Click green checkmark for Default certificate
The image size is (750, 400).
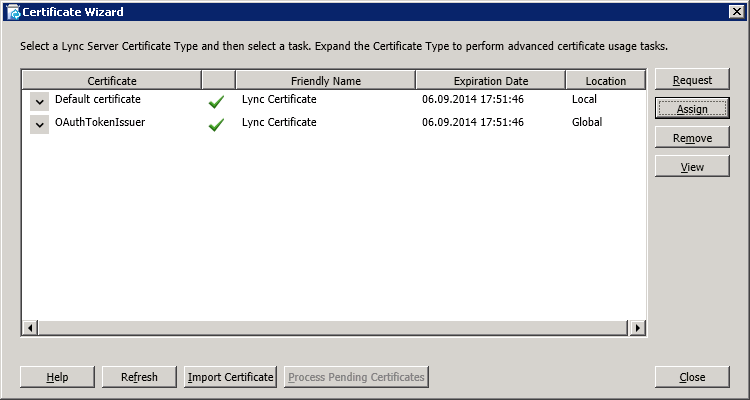[x=216, y=101]
